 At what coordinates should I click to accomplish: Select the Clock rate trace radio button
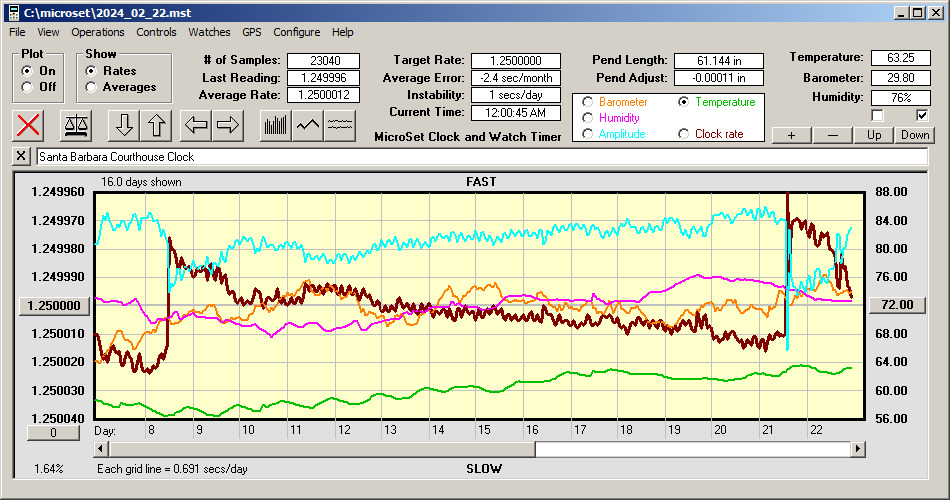[x=683, y=134]
